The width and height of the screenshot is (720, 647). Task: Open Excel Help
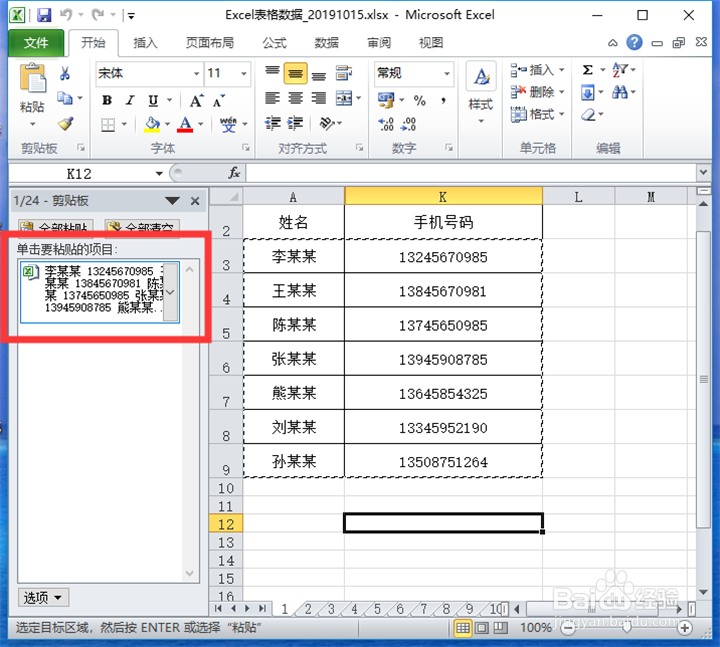[x=634, y=43]
